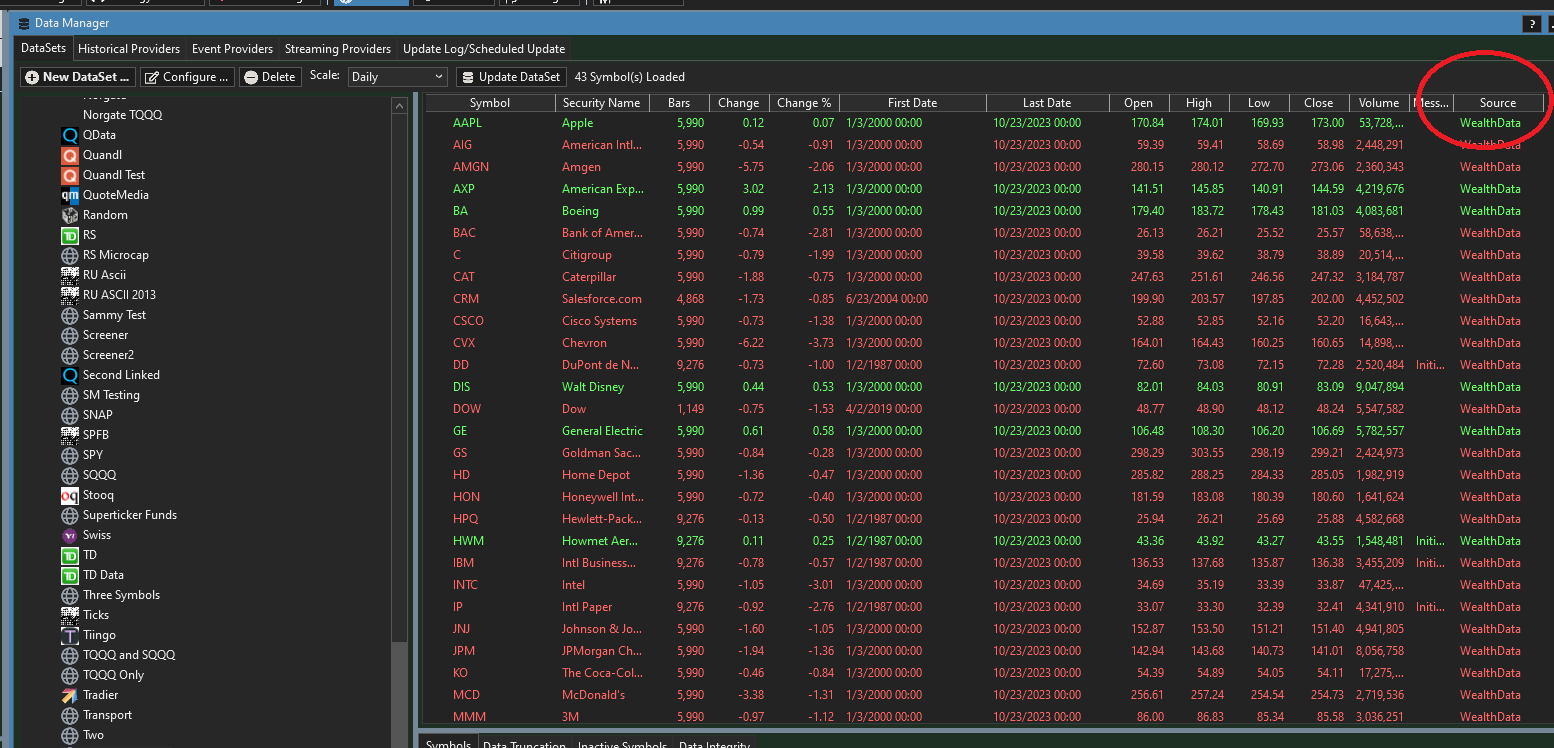Sort by the Source column header
This screenshot has width=1554, height=748.
(1498, 103)
